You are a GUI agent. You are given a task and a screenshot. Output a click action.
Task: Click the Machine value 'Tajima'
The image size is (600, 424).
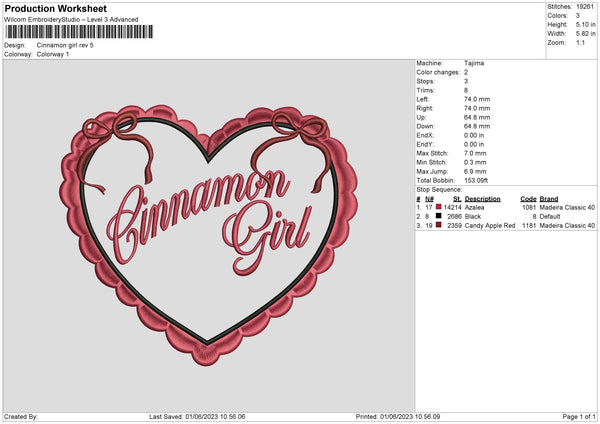tap(474, 63)
